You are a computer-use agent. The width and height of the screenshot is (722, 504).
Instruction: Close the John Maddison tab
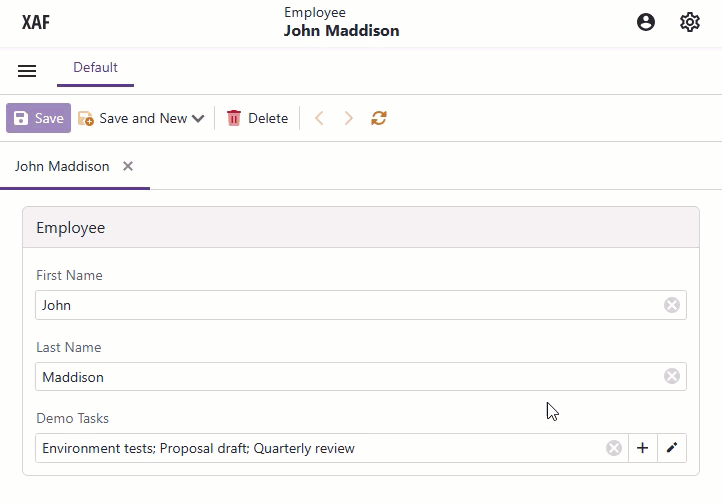coord(128,166)
